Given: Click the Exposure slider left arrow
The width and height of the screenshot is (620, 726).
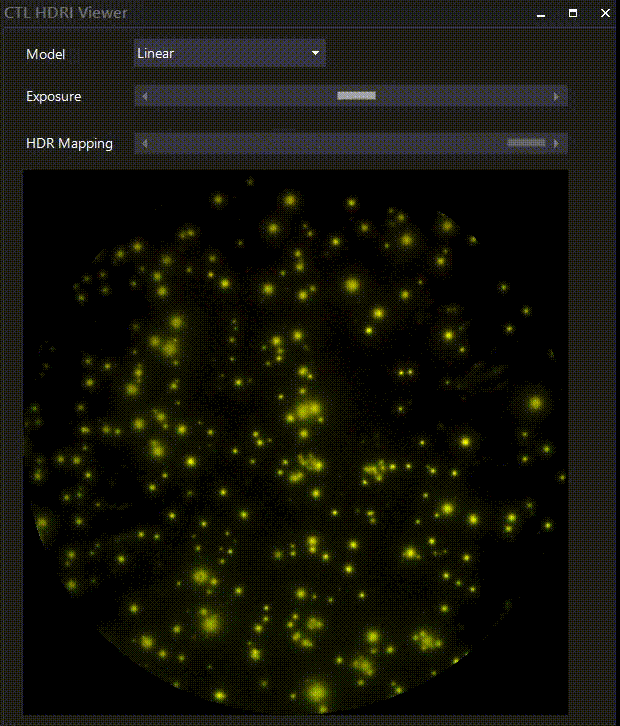Looking at the screenshot, I should (x=145, y=96).
